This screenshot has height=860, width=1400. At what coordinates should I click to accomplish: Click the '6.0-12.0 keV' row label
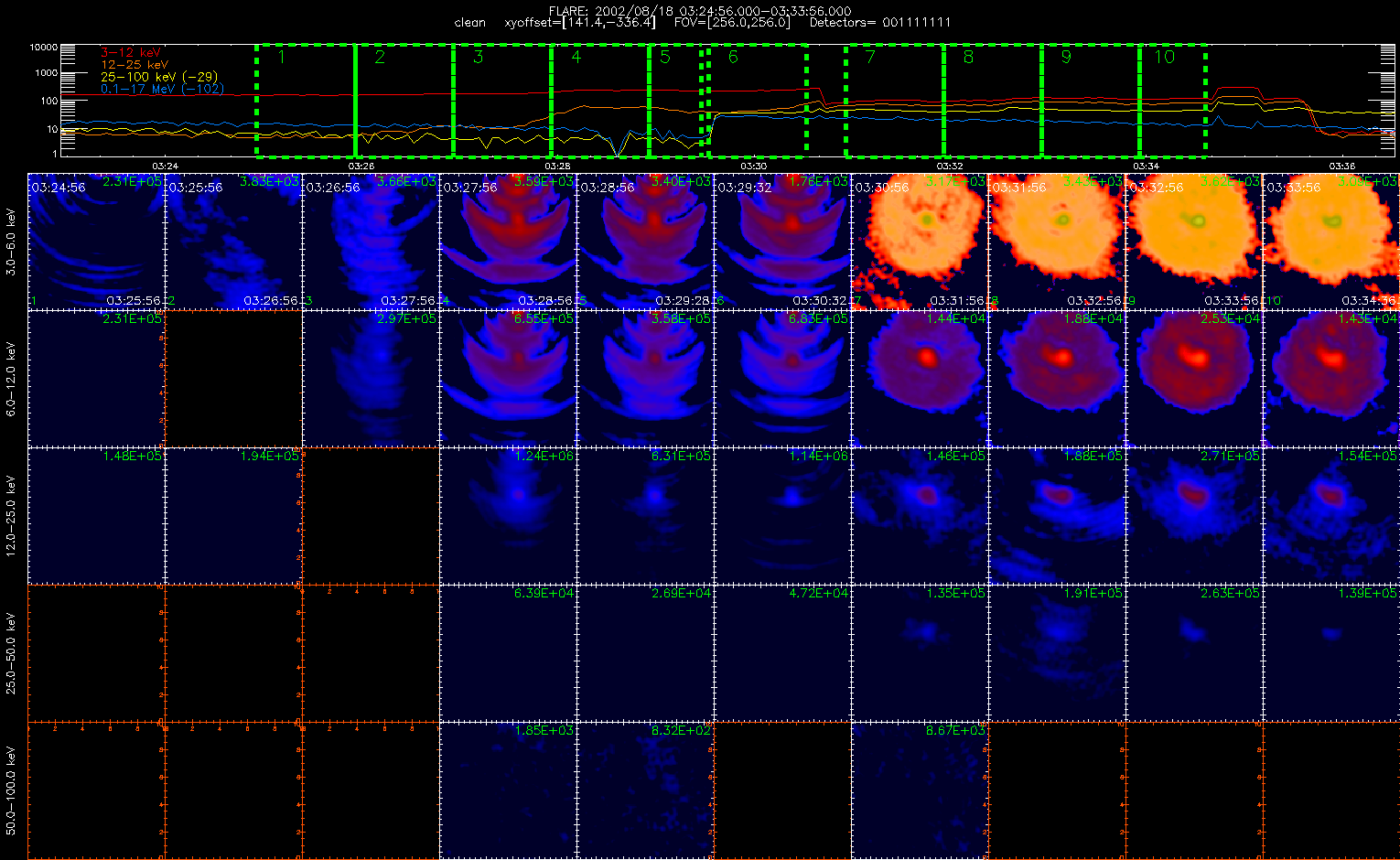click(x=11, y=379)
